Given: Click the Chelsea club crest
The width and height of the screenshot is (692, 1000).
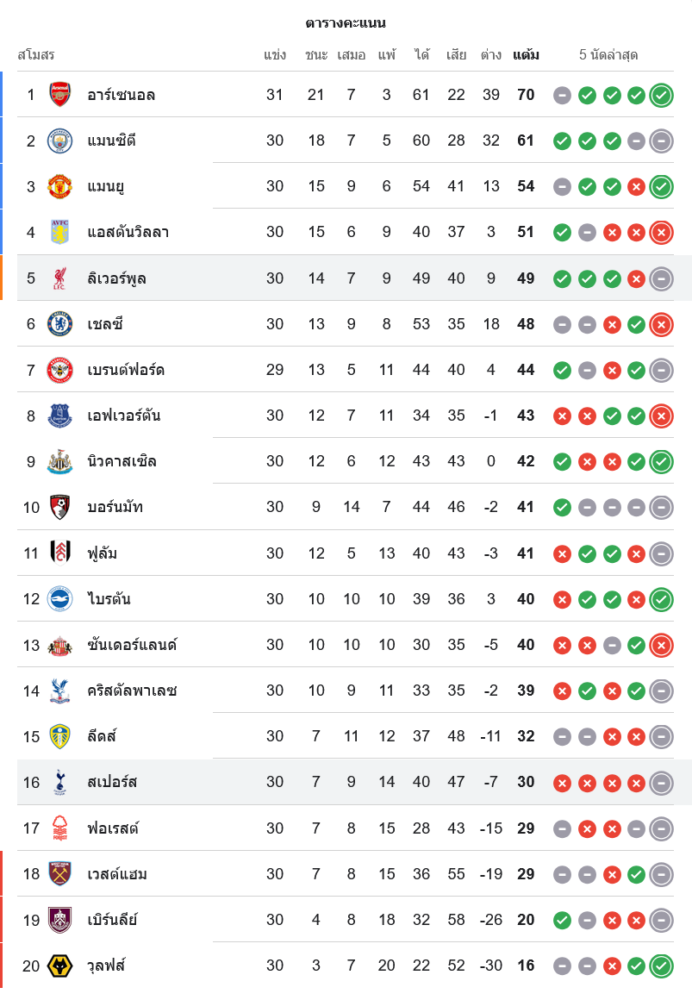Looking at the screenshot, I should pos(60,324).
